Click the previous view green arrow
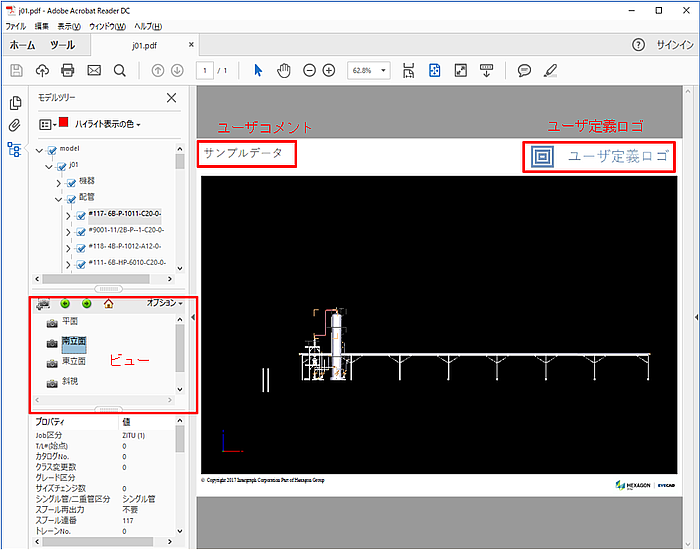This screenshot has height=551, width=700. pos(65,304)
